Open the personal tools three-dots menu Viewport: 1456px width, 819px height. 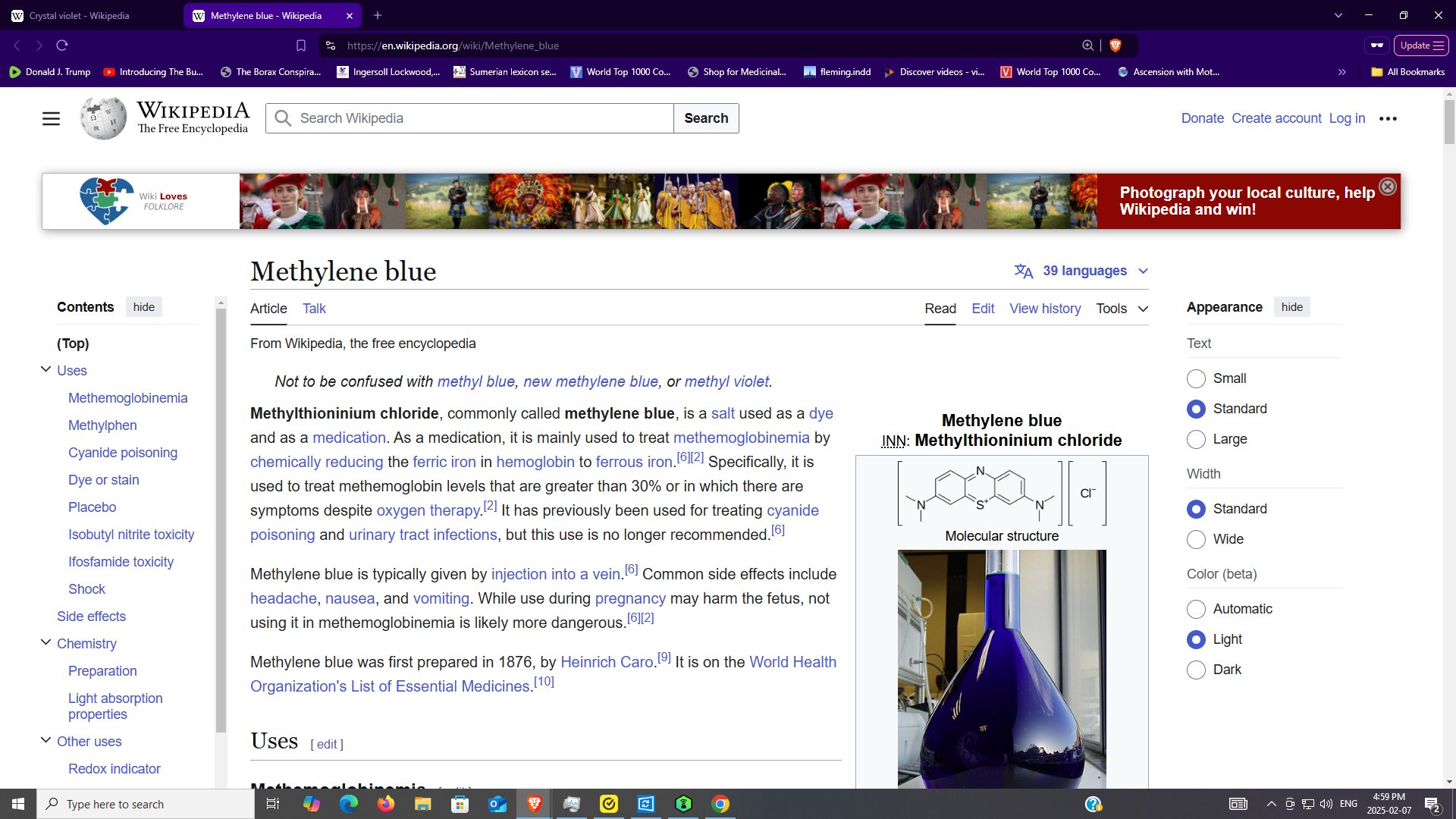coord(1389,118)
